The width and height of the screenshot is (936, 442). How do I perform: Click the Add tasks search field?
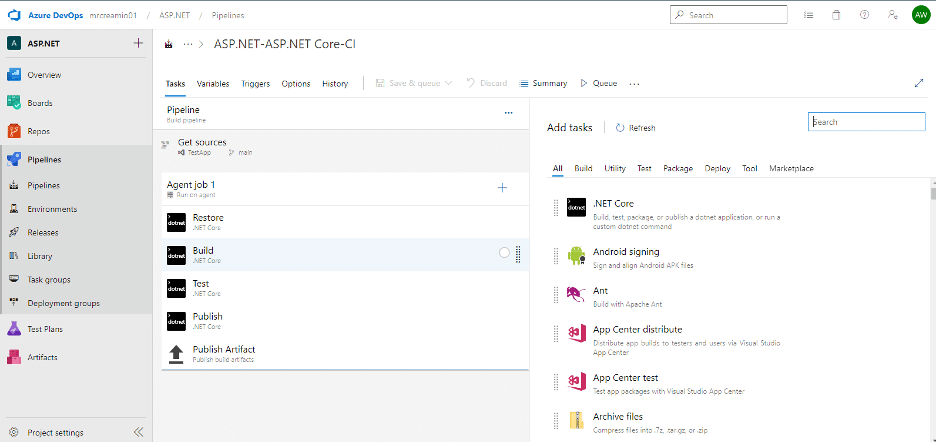click(x=867, y=122)
